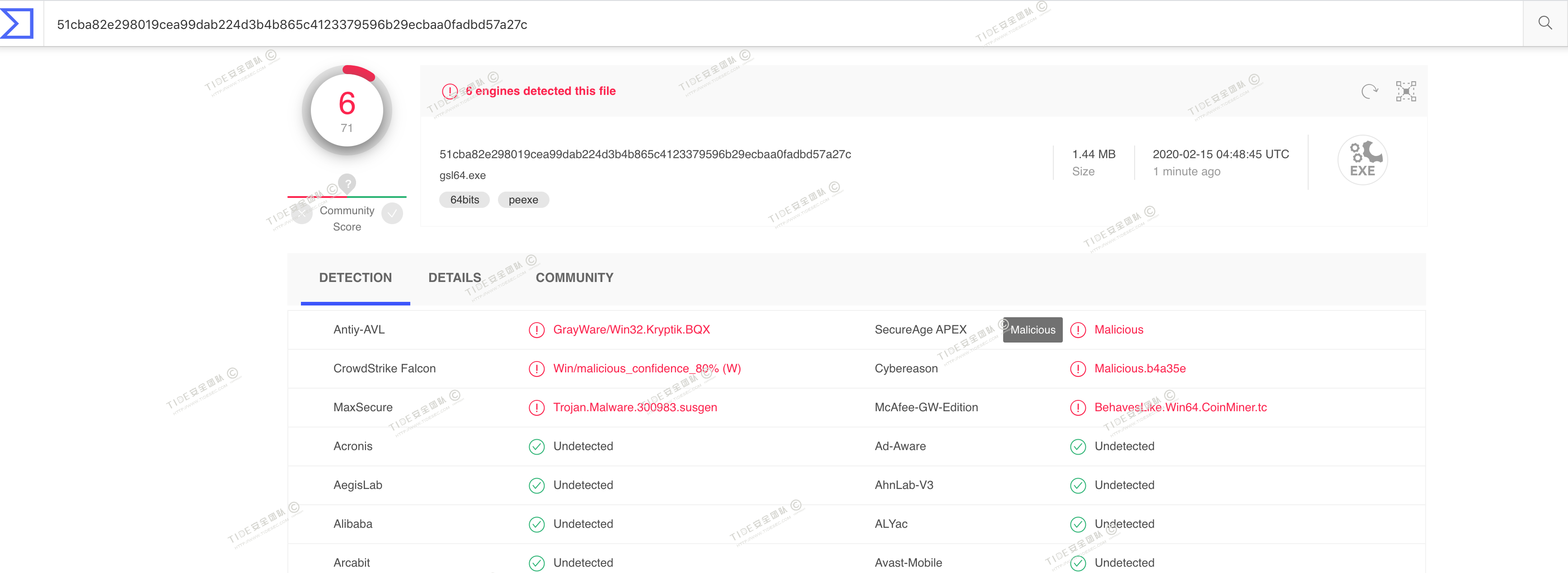
Task: Click the BehavesLike.Win64.CoinMiner.tc result
Action: pyautogui.click(x=1180, y=407)
